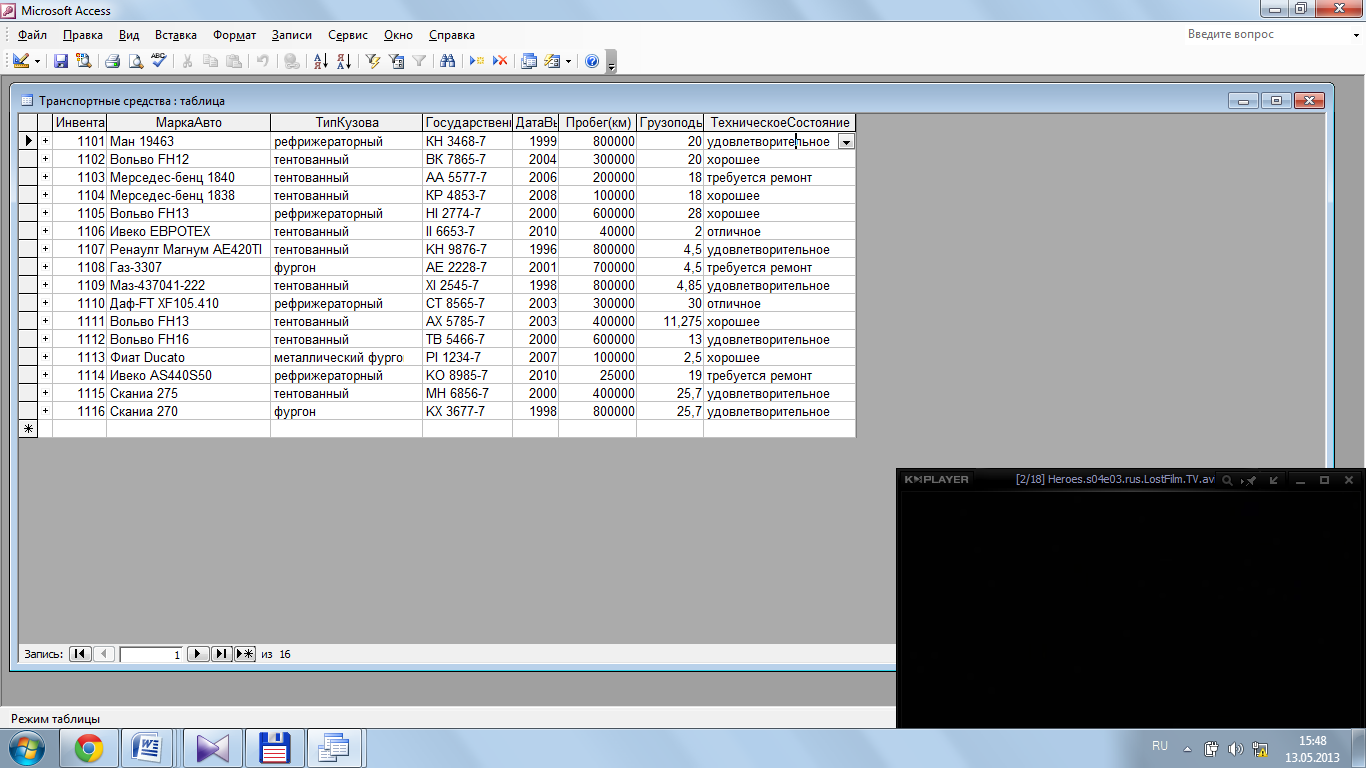This screenshot has width=1366, height=768.
Task: Sort descending with the Я-А icon
Action: point(343,61)
